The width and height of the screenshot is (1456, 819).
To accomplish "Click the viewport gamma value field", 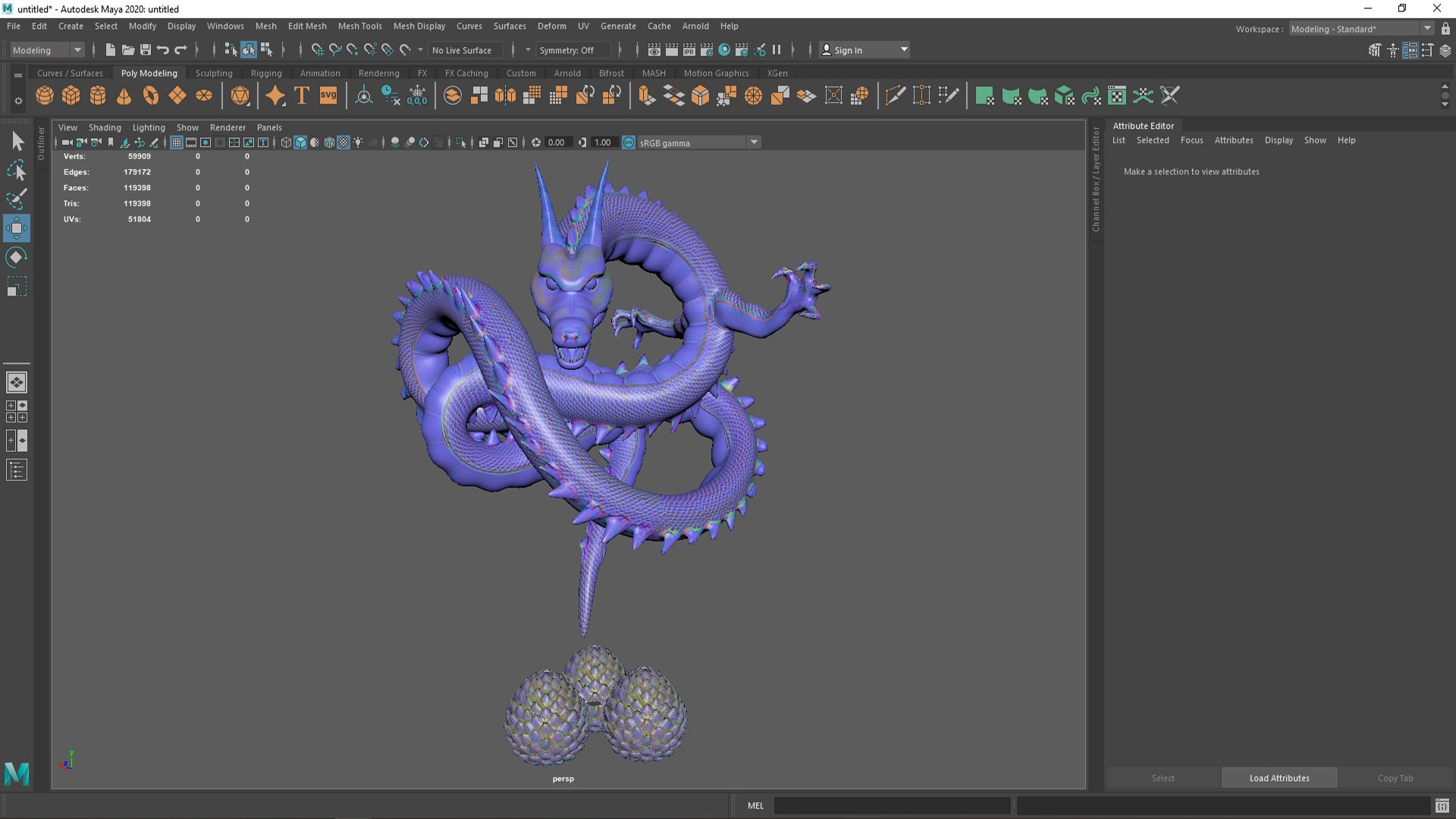I will tap(603, 143).
